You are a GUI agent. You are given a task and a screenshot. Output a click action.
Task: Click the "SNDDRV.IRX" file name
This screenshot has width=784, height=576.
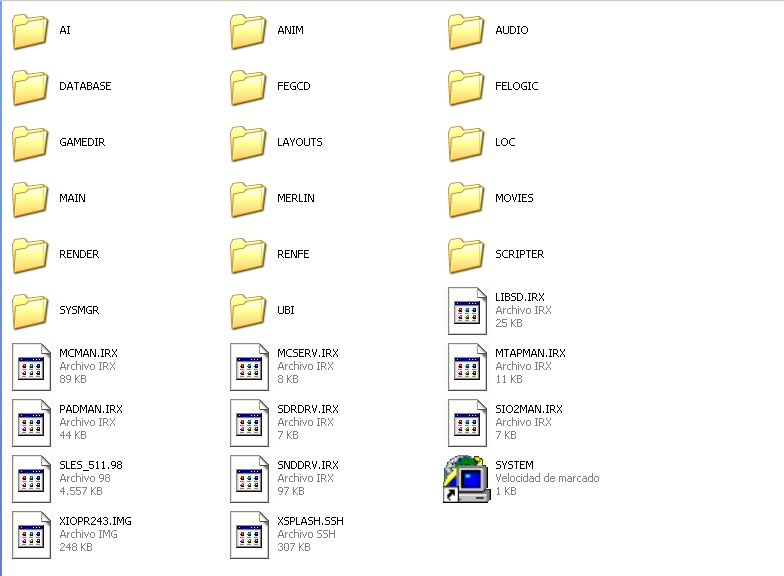click(x=308, y=465)
